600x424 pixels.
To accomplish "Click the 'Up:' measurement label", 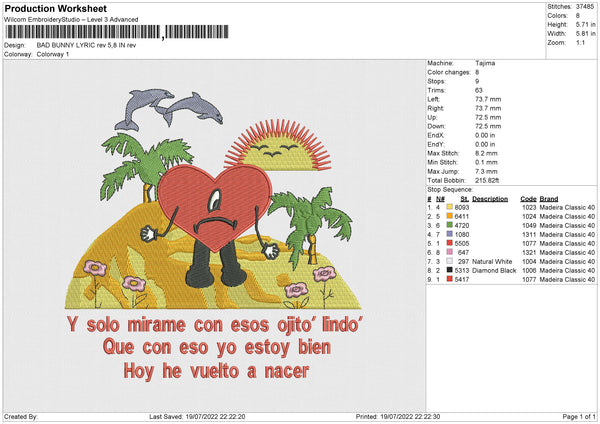I will tap(432, 117).
